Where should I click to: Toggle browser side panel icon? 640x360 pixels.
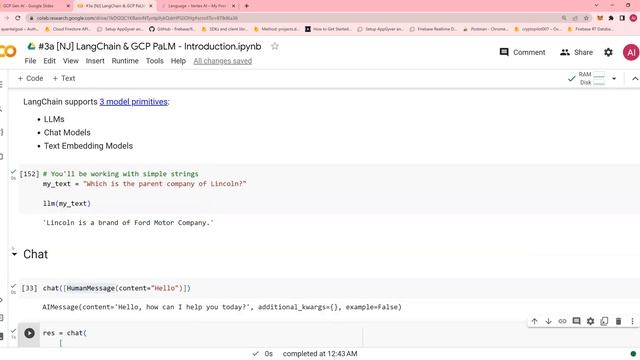coord(622,18)
